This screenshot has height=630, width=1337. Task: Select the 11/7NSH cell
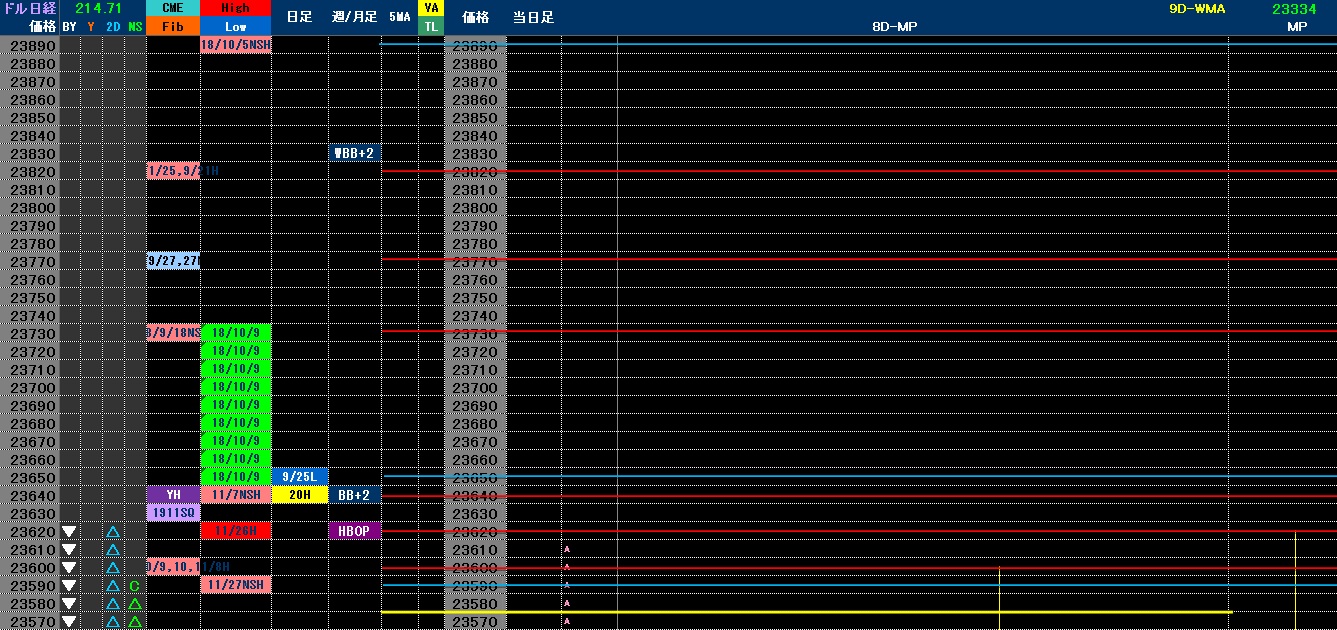pyautogui.click(x=236, y=495)
